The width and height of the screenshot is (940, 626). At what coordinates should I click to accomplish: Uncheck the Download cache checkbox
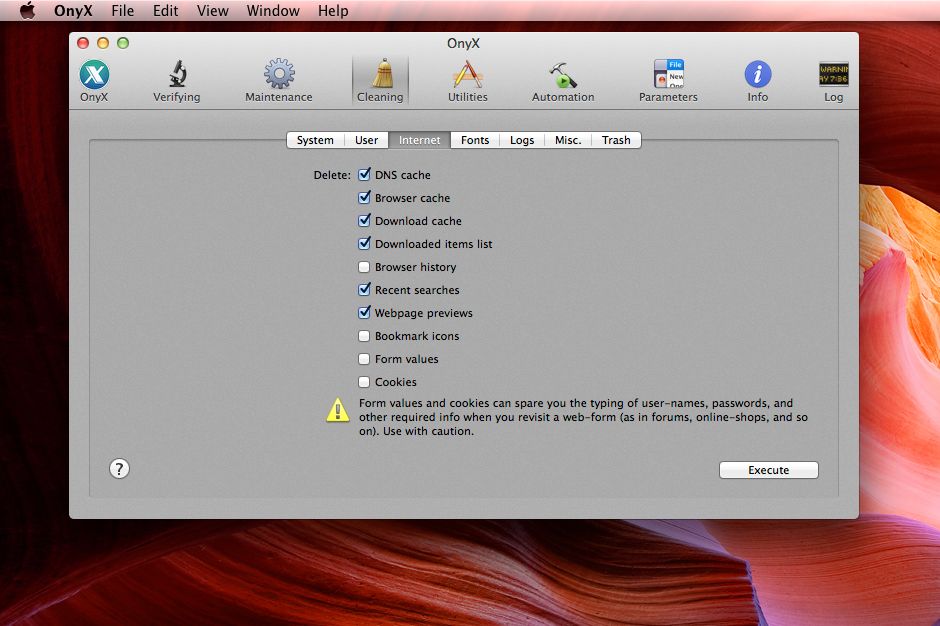pyautogui.click(x=364, y=221)
